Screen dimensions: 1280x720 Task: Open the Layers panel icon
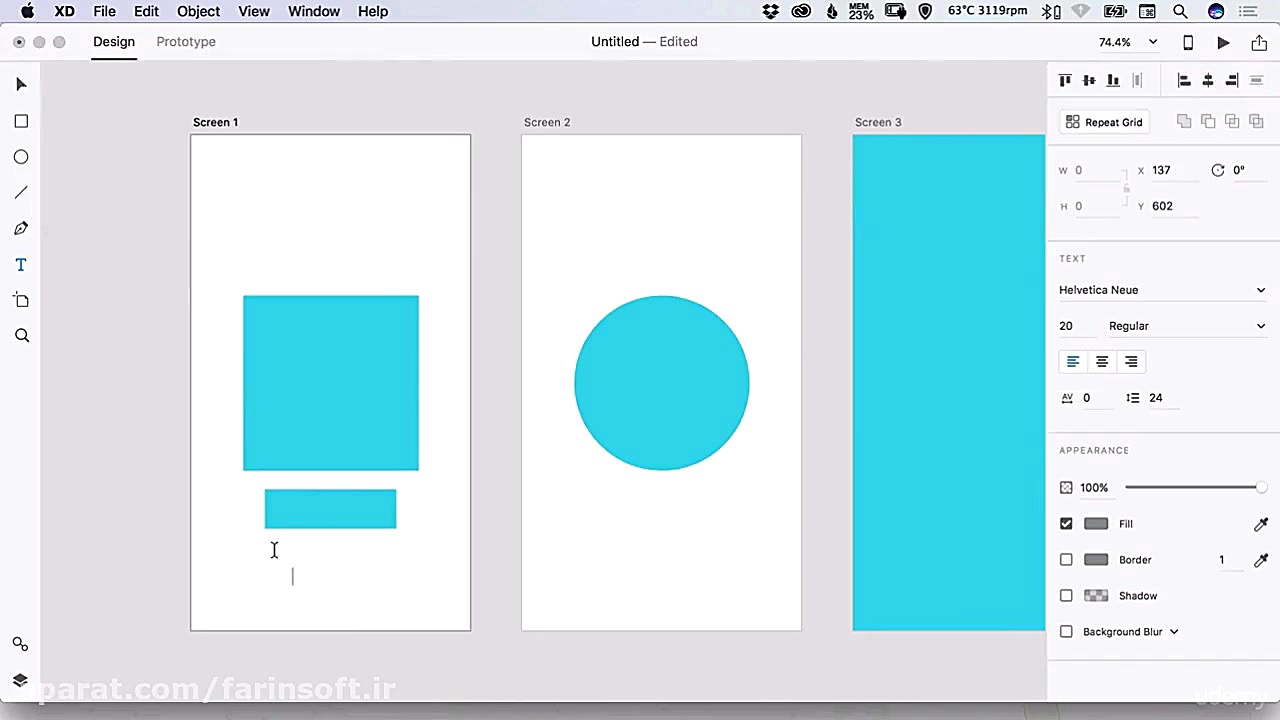click(x=20, y=680)
